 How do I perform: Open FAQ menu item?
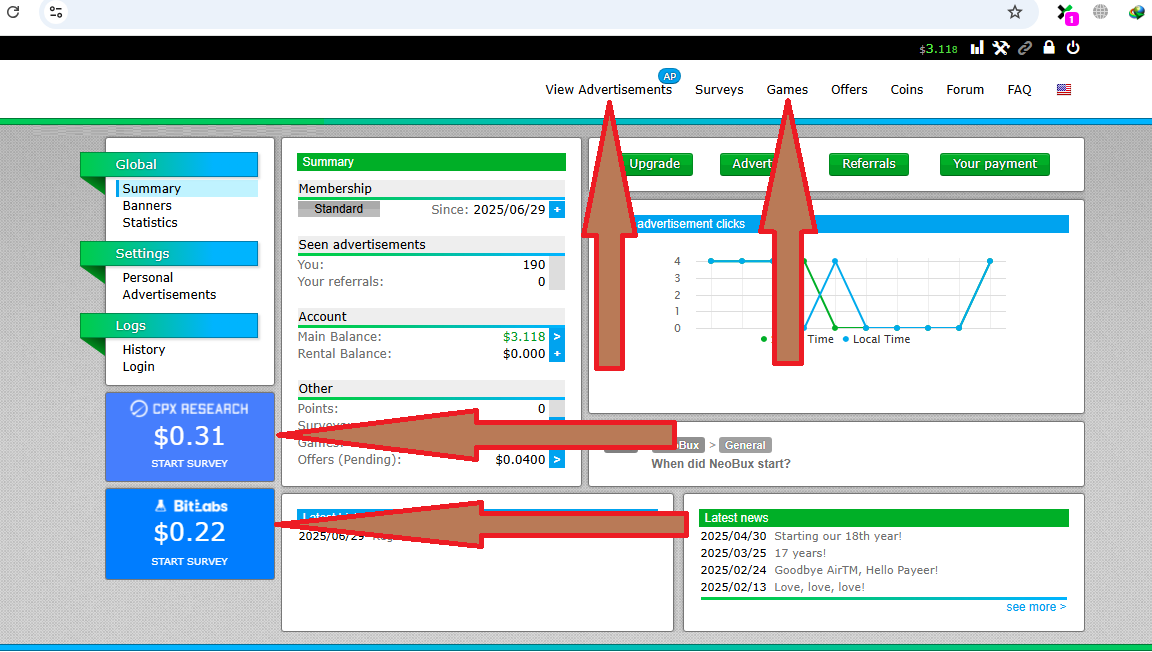click(x=1019, y=89)
